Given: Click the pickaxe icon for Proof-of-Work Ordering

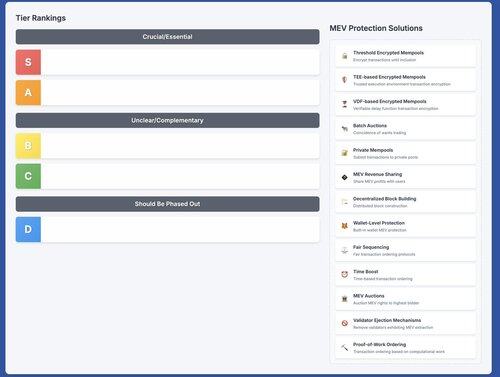Looking at the screenshot, I should tap(344, 348).
